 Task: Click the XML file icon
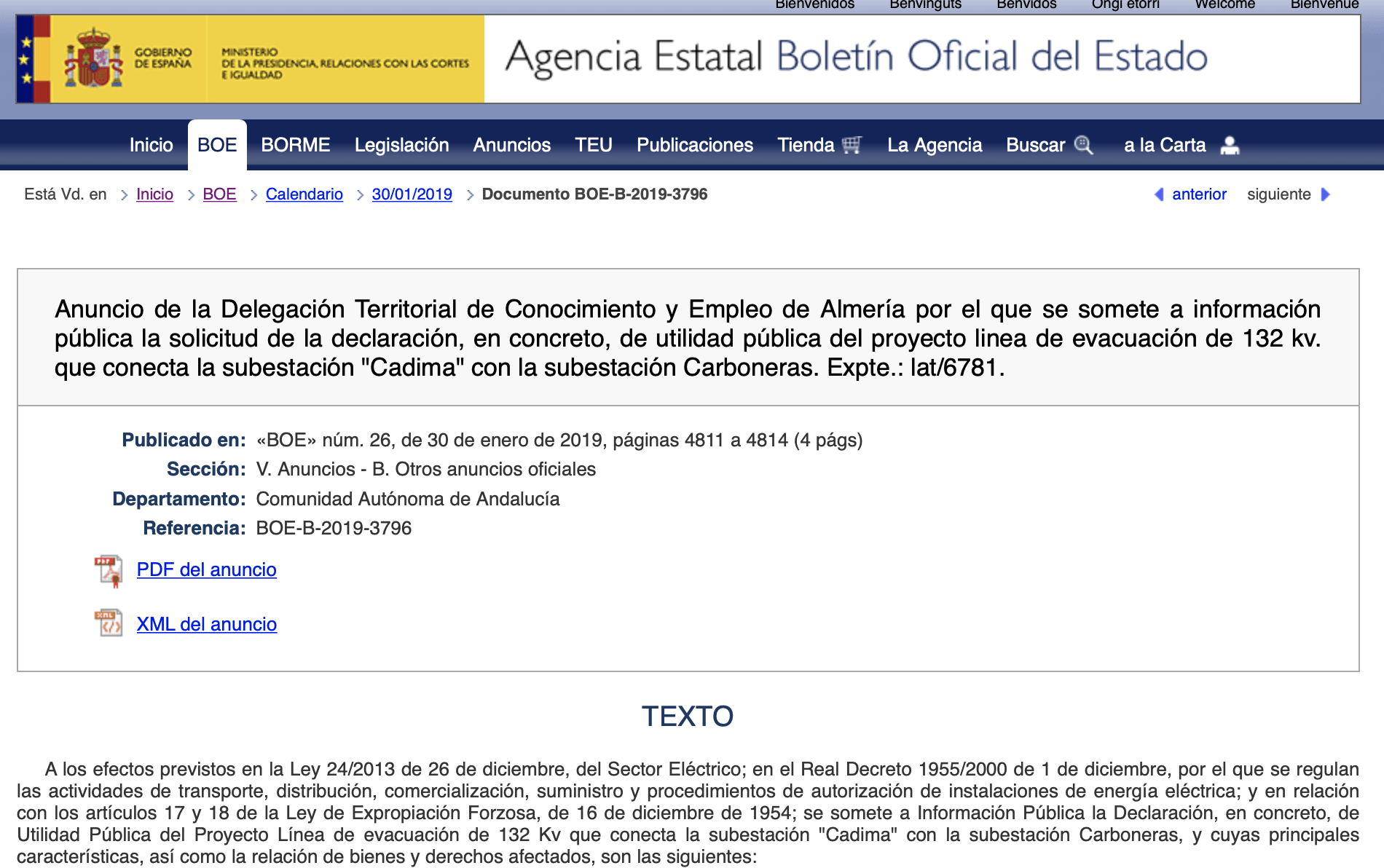click(109, 623)
